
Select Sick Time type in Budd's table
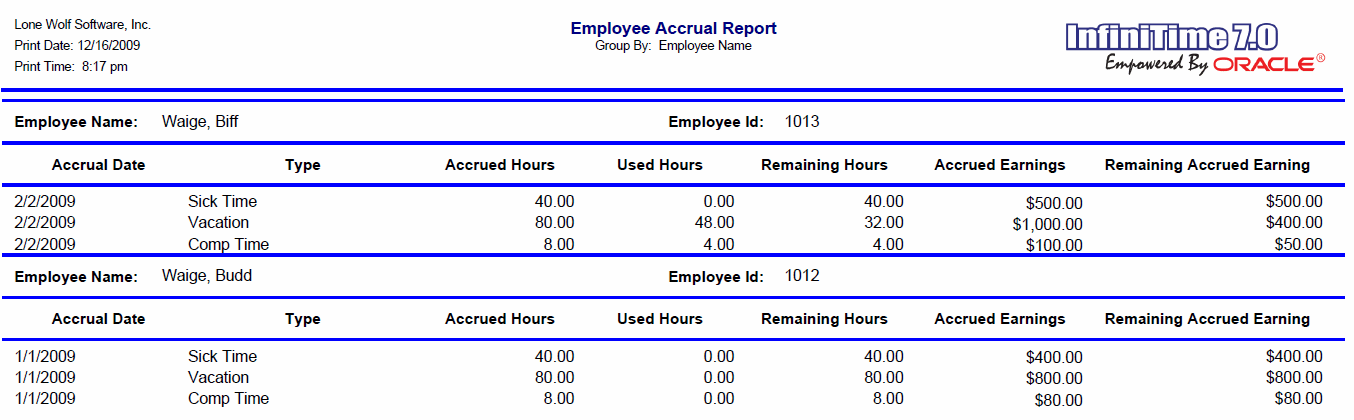(222, 357)
